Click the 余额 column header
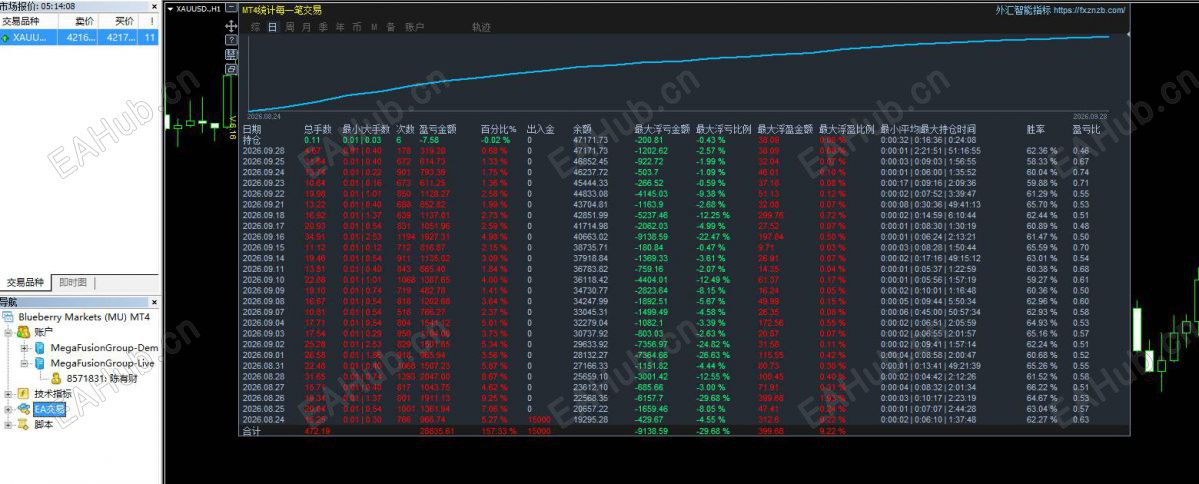This screenshot has width=1199, height=484. point(582,129)
